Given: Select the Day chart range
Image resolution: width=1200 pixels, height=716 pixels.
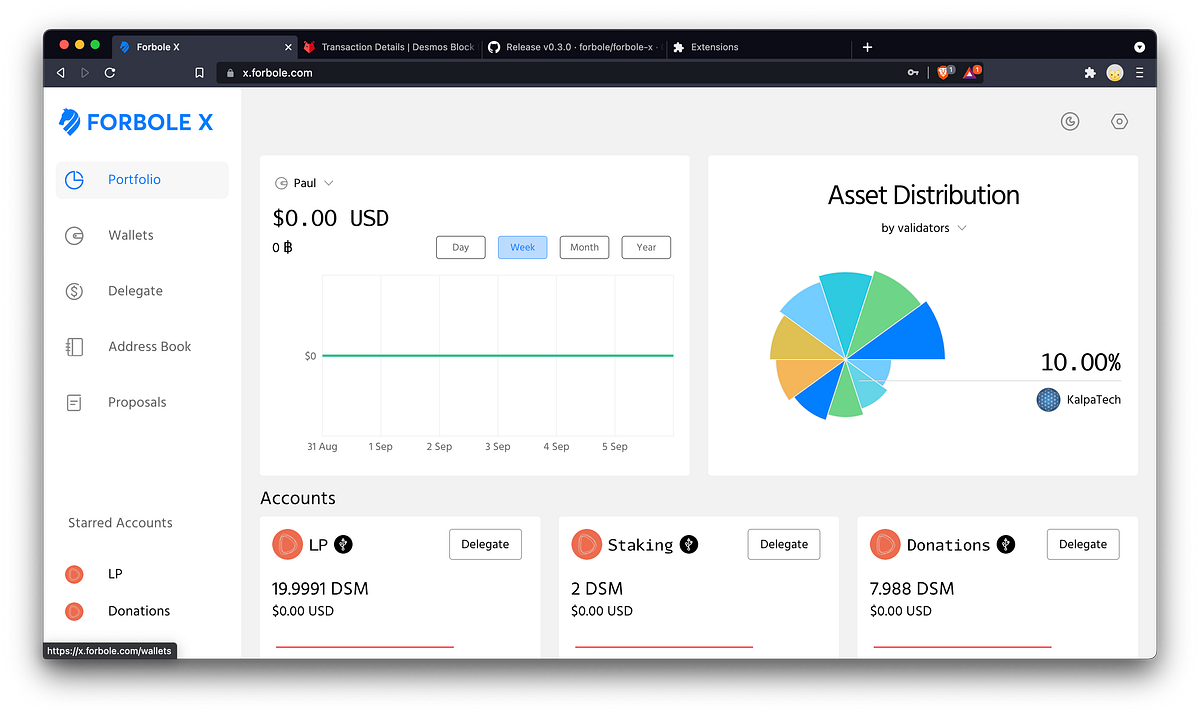Looking at the screenshot, I should [460, 247].
